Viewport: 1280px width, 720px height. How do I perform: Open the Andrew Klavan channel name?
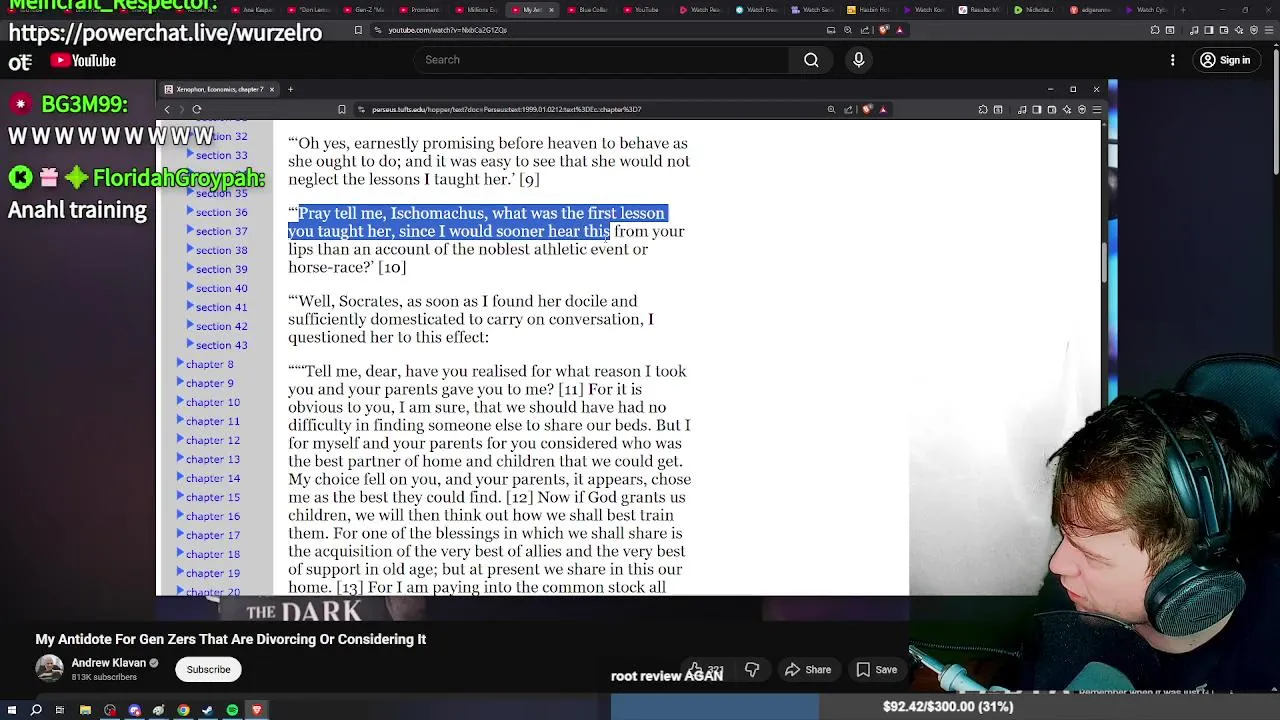(x=109, y=662)
